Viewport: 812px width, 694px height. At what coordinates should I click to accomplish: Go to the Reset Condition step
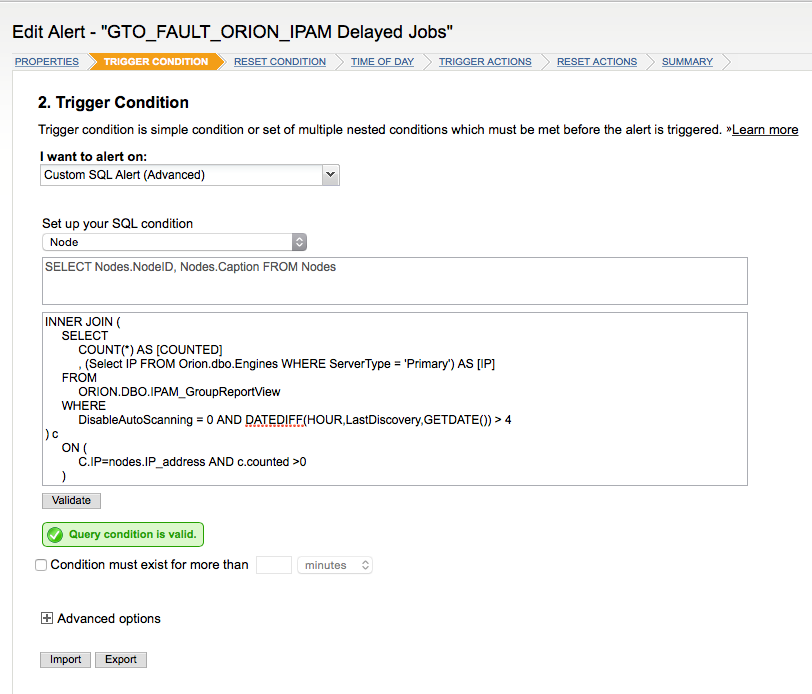coord(280,62)
